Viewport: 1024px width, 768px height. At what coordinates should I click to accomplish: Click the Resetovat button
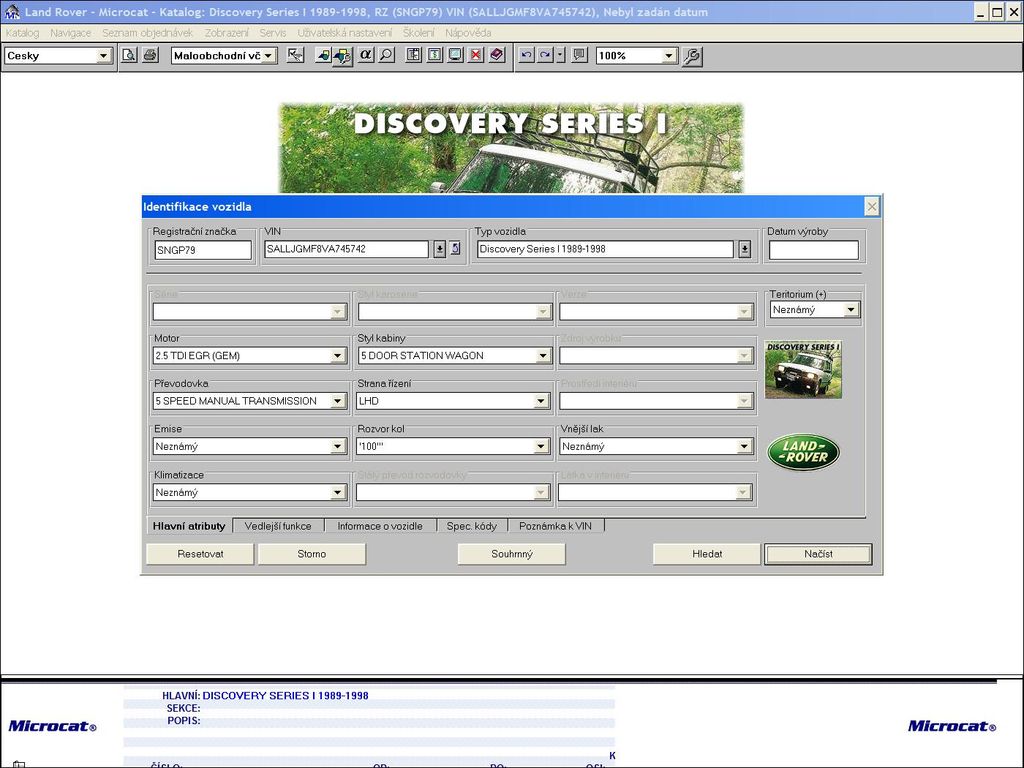coord(200,554)
